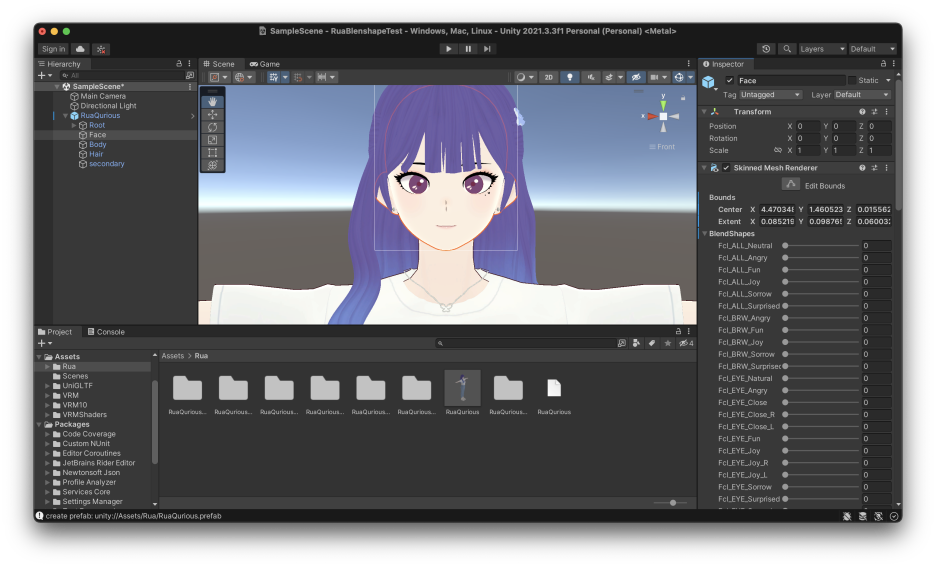Click the Fcl_ALL_Angry blendshape slider

click(x=821, y=258)
